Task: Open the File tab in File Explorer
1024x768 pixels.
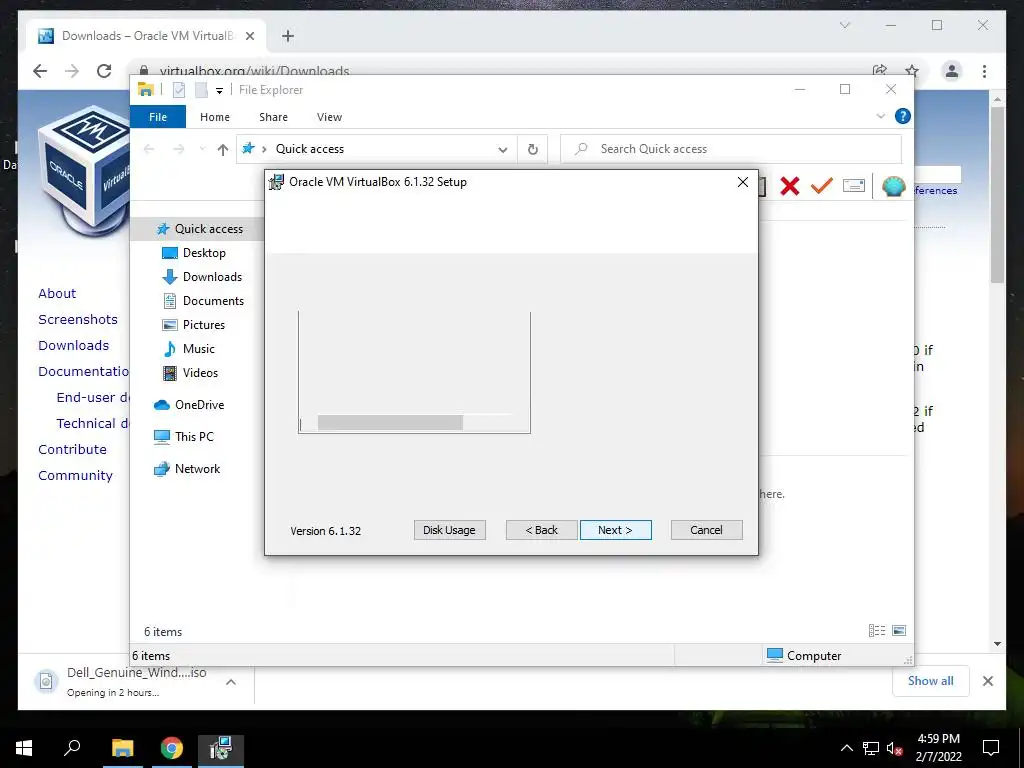Action: (x=158, y=117)
